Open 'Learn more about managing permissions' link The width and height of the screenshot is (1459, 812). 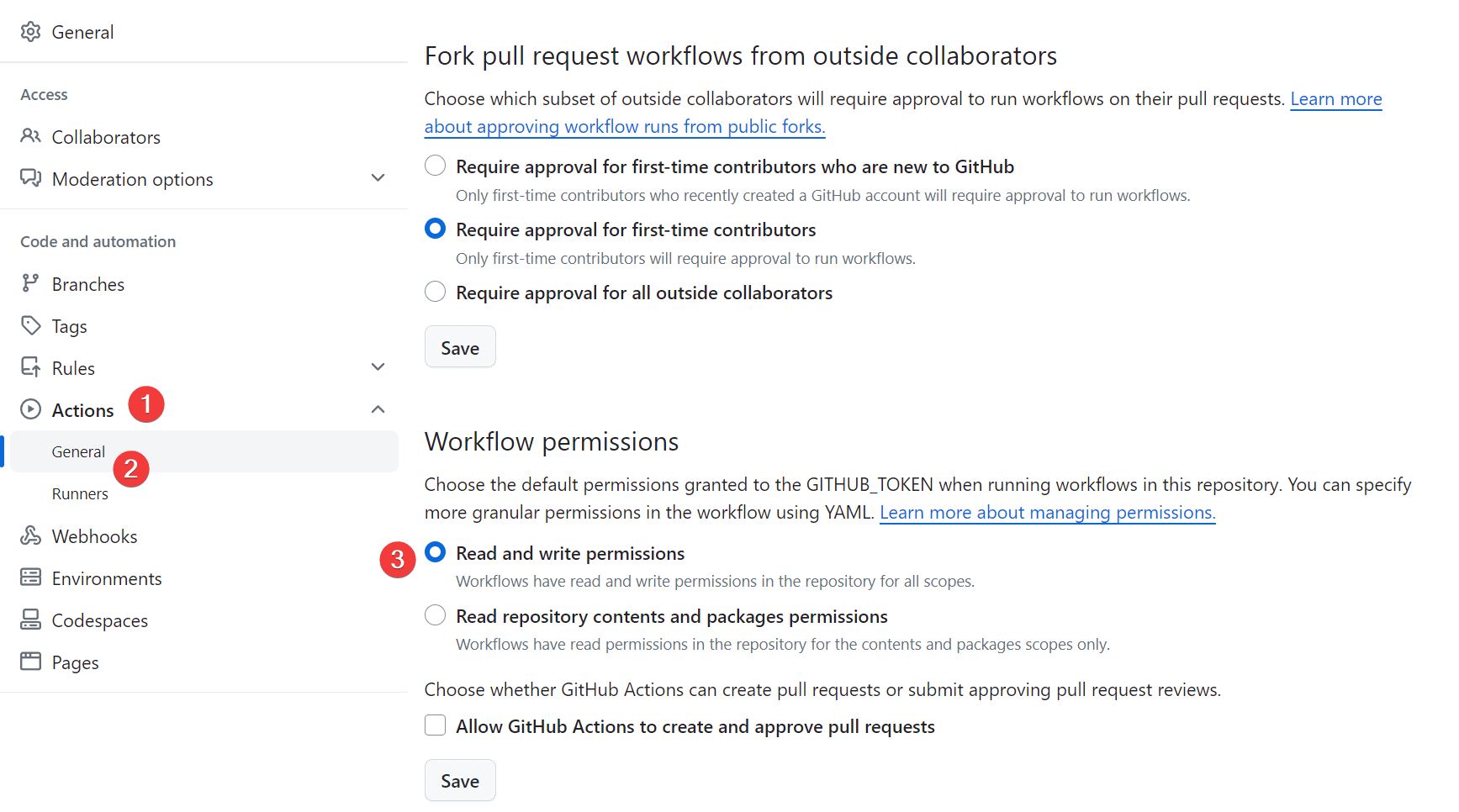(x=1047, y=513)
